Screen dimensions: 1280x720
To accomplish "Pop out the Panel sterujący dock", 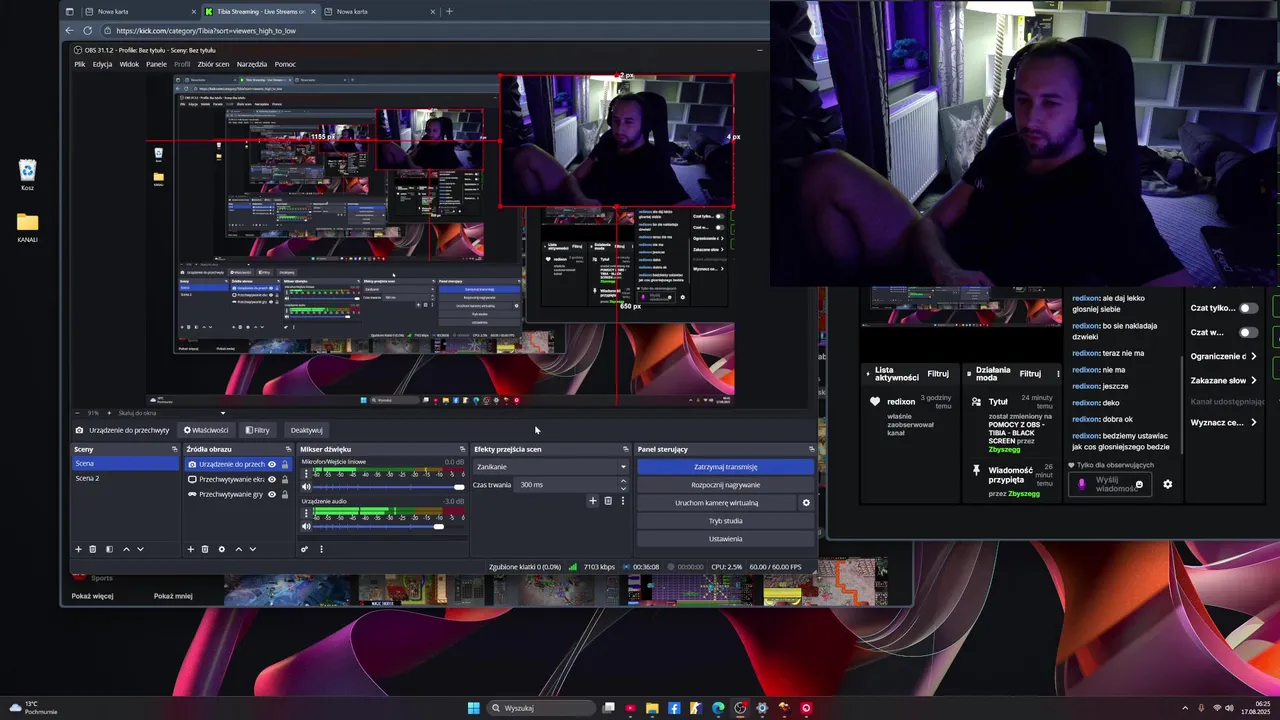I will 811,449.
